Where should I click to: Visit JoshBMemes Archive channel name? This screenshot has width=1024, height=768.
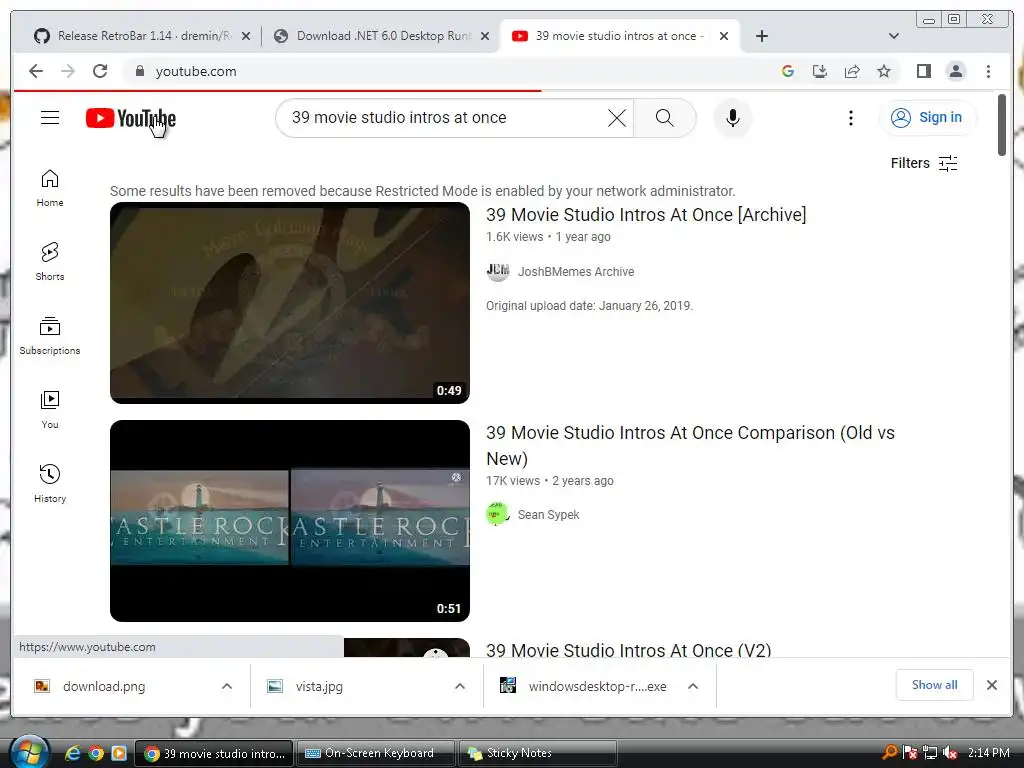click(576, 272)
